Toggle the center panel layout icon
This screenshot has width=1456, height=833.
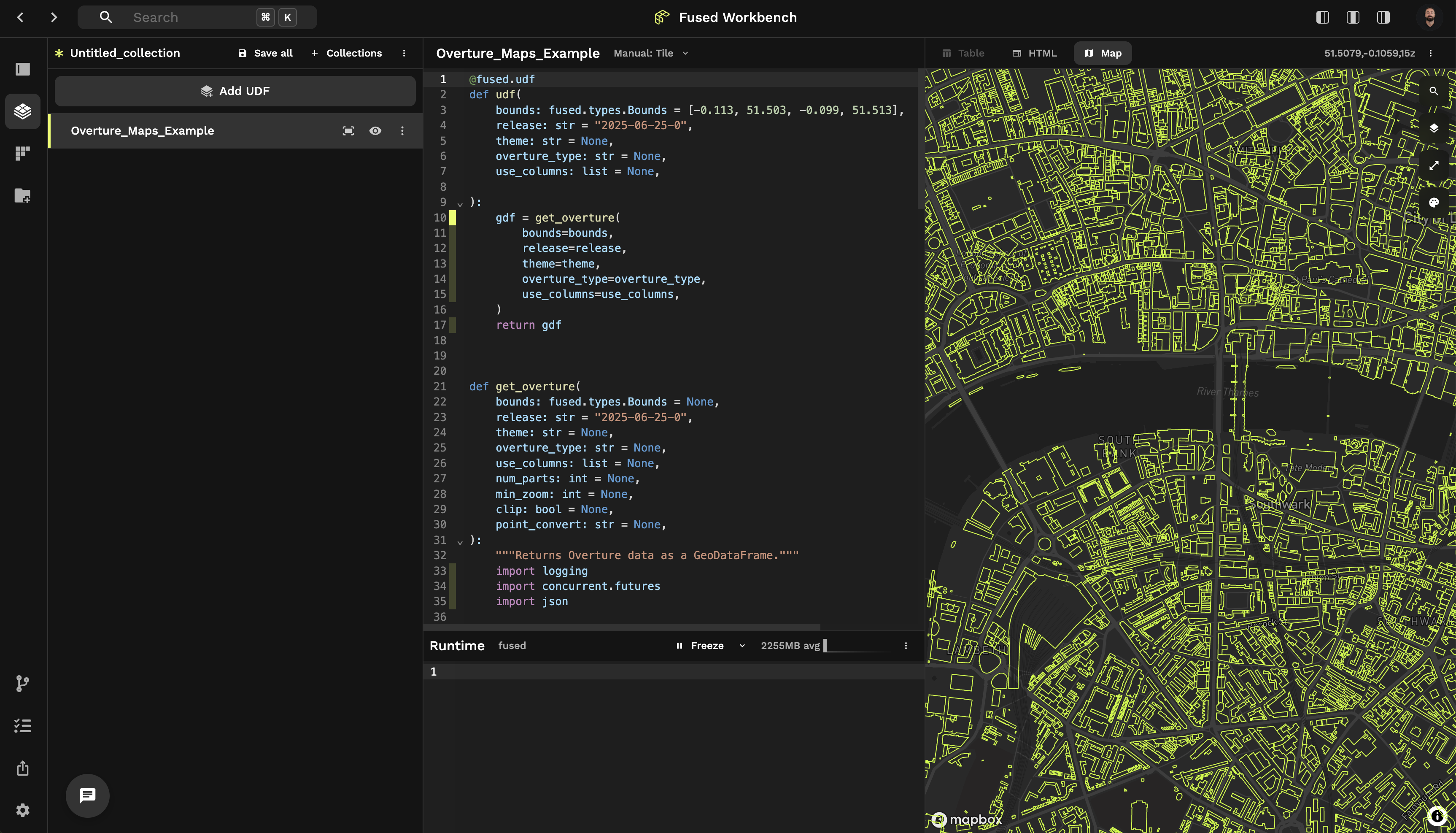pyautogui.click(x=1353, y=17)
